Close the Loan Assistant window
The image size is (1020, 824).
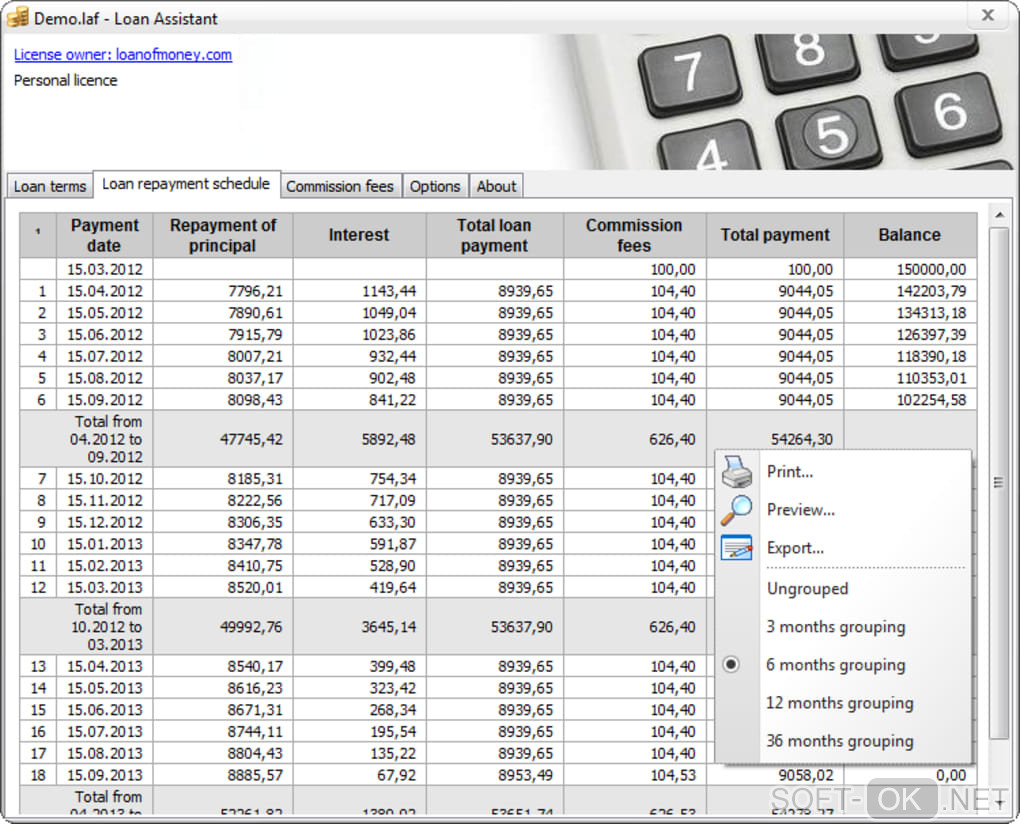tap(988, 15)
